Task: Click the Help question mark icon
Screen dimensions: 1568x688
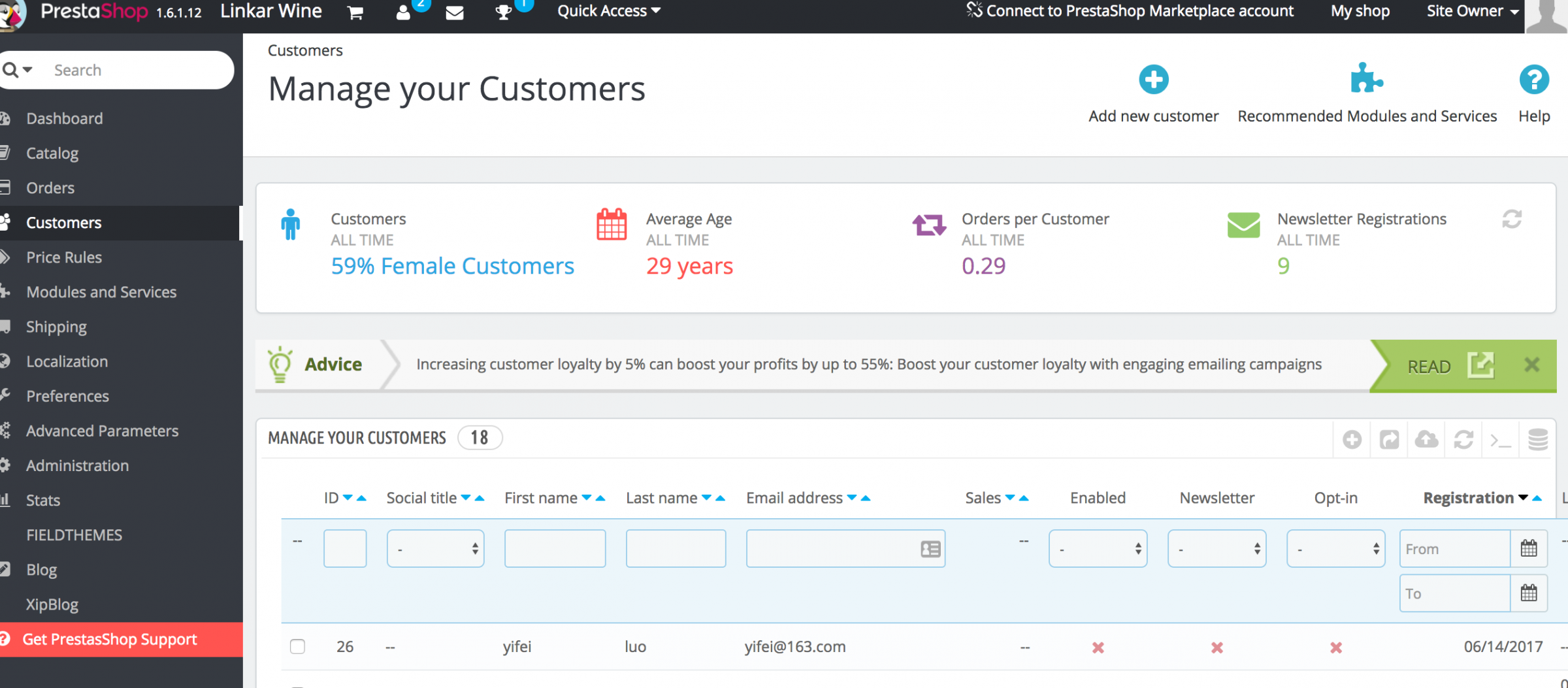Action: [x=1533, y=80]
